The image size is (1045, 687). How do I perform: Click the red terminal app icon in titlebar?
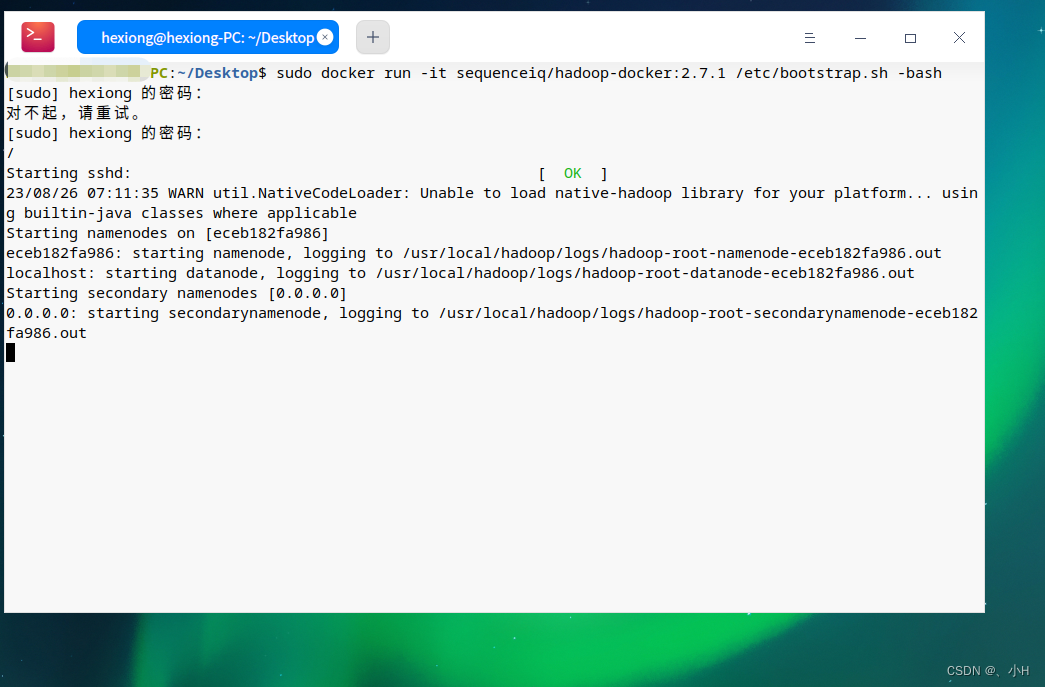[x=37, y=36]
